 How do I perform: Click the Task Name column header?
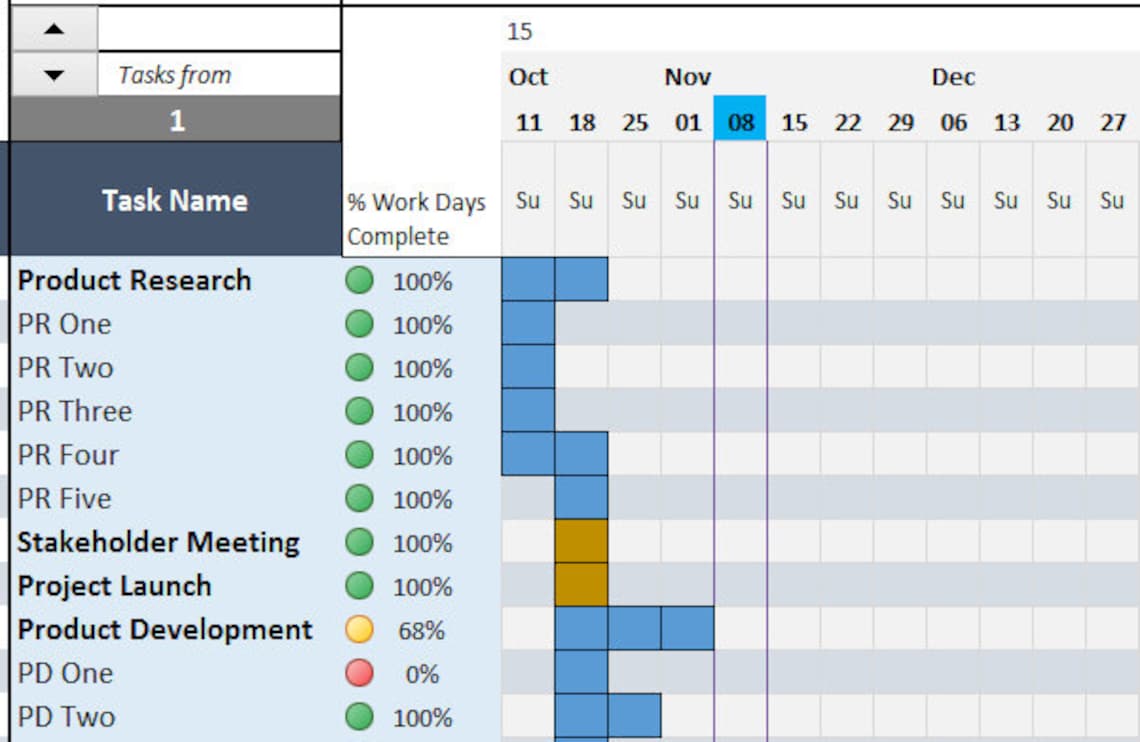point(175,199)
